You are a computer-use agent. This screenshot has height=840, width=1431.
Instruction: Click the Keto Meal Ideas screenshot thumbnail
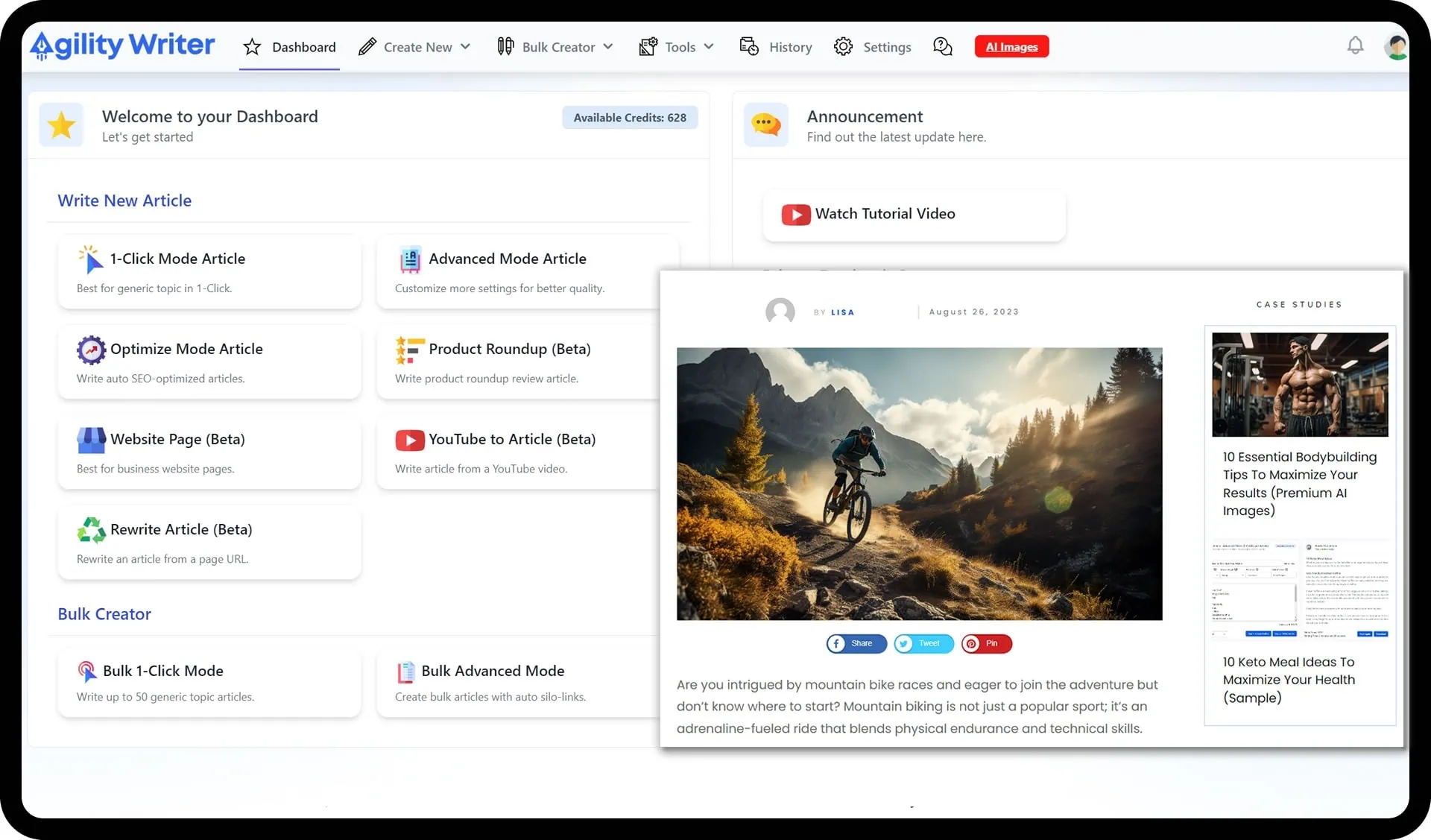(x=1300, y=590)
